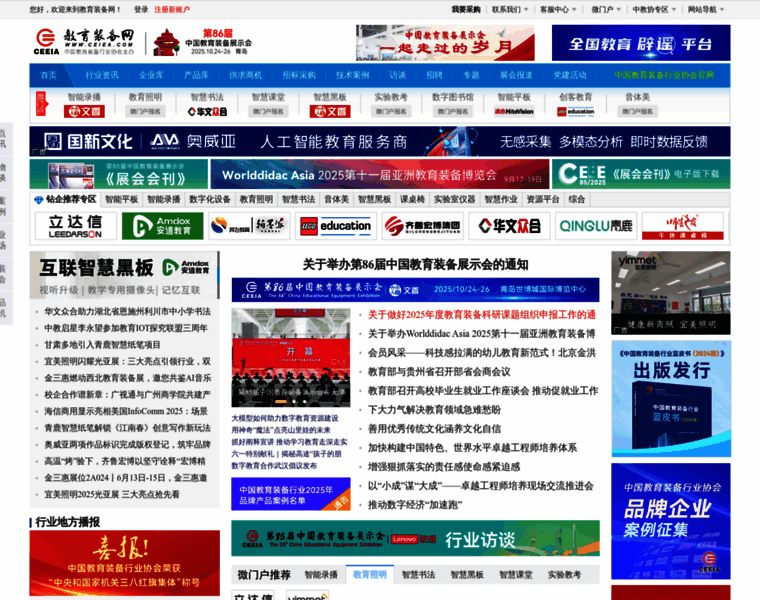Open the 行业访谈 Lenovo banner
The height and width of the screenshot is (600, 760).
415,538
